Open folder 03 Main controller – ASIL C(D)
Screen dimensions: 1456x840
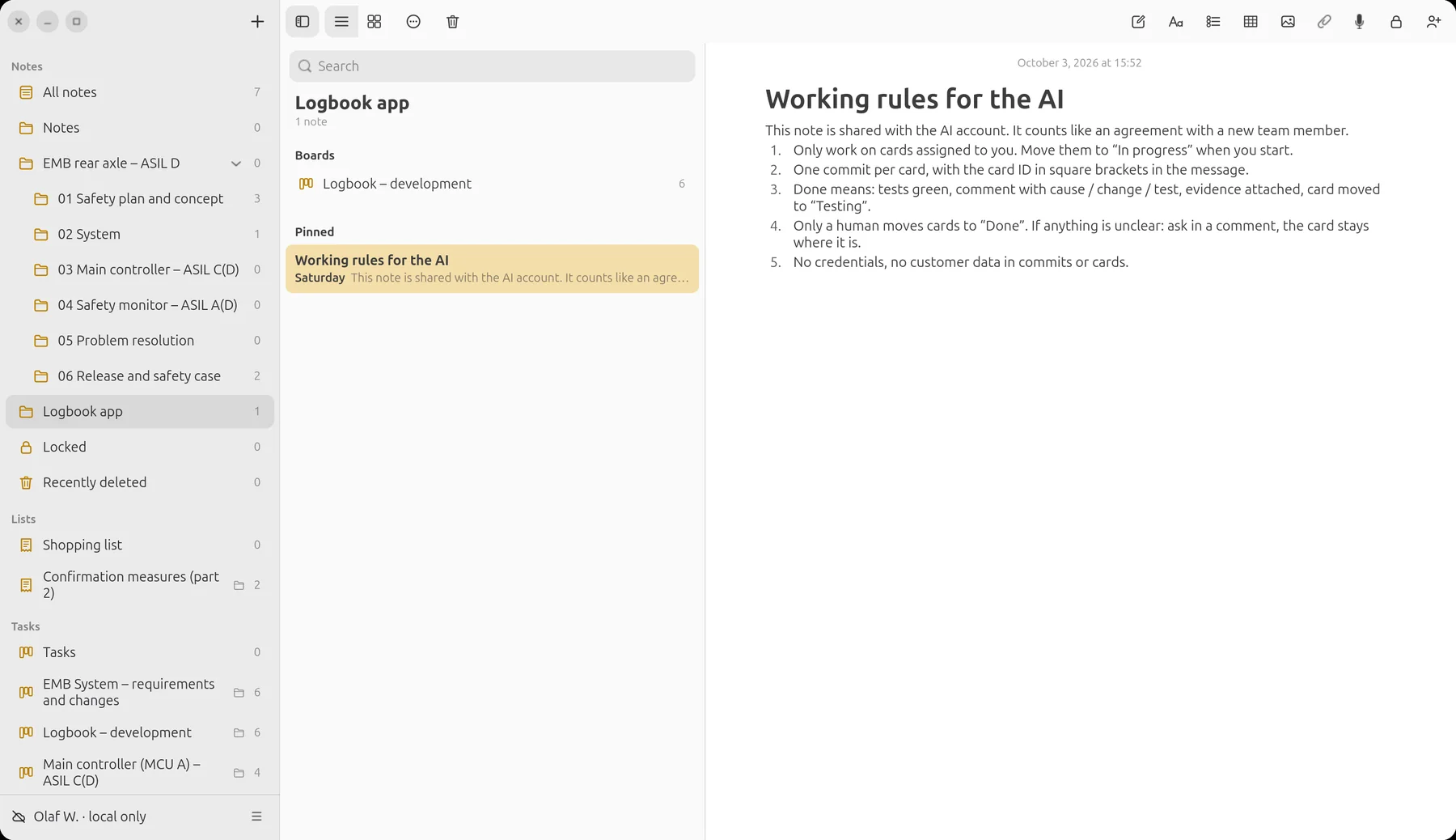click(140, 269)
